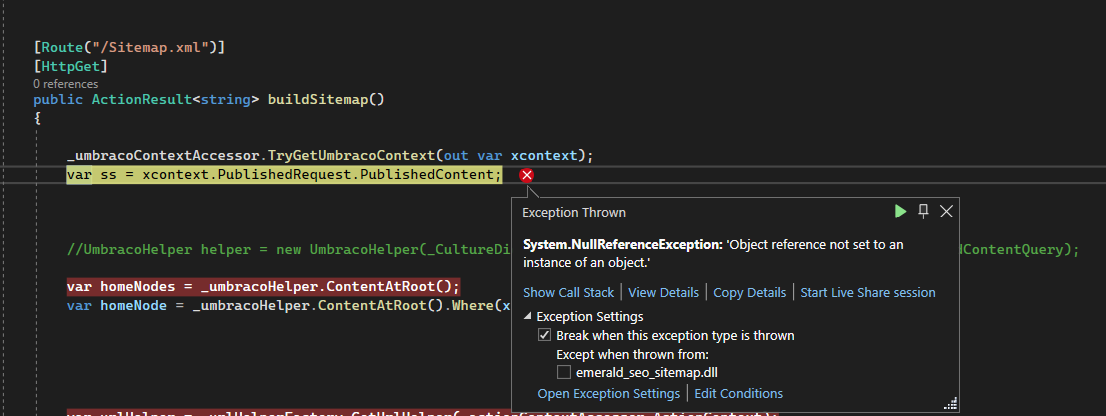Open Show Call Stack link

coord(568,292)
